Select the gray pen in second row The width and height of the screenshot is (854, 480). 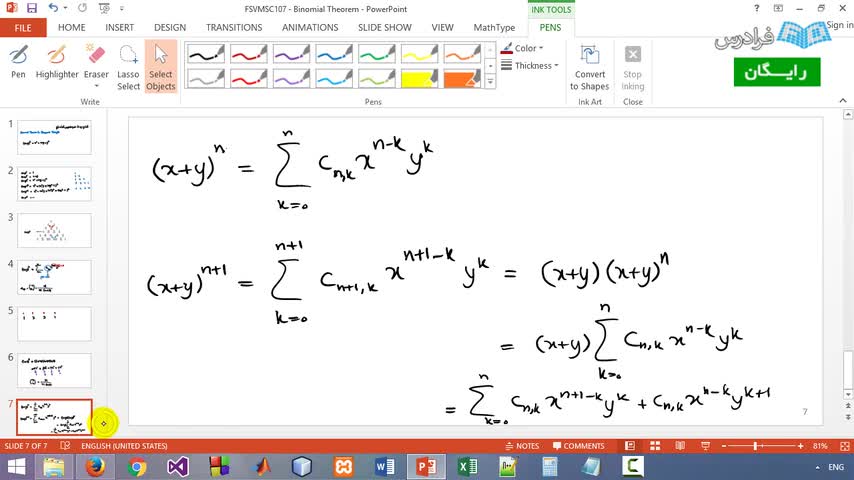coord(205,78)
